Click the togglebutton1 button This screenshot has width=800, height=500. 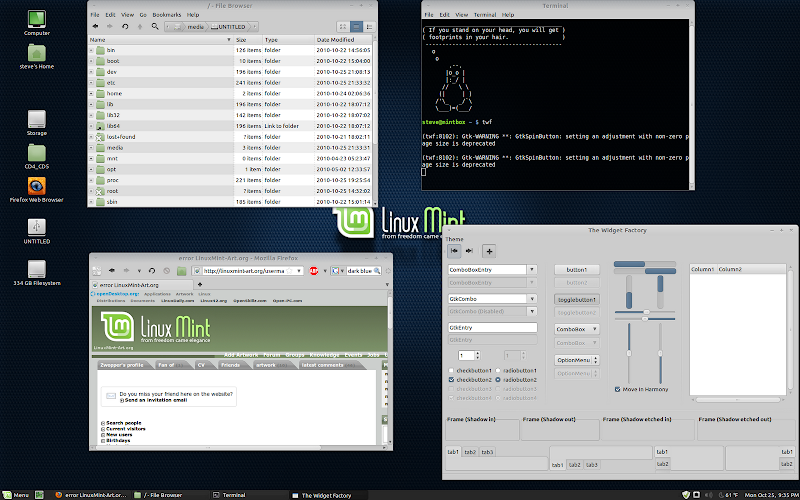tap(576, 299)
